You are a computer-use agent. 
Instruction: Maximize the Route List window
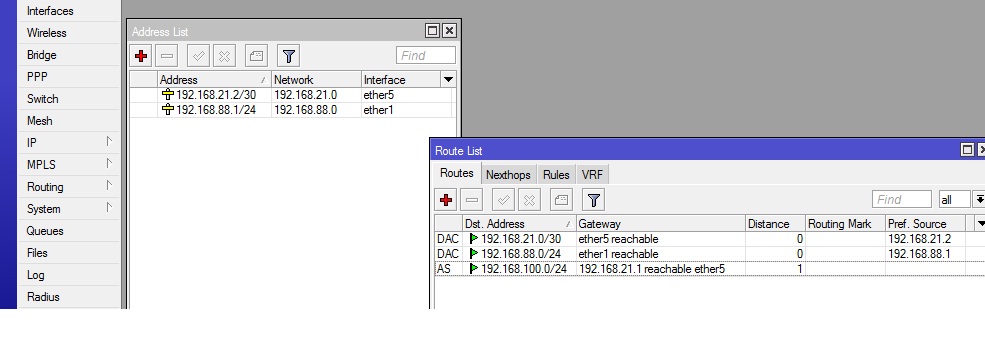(967, 150)
